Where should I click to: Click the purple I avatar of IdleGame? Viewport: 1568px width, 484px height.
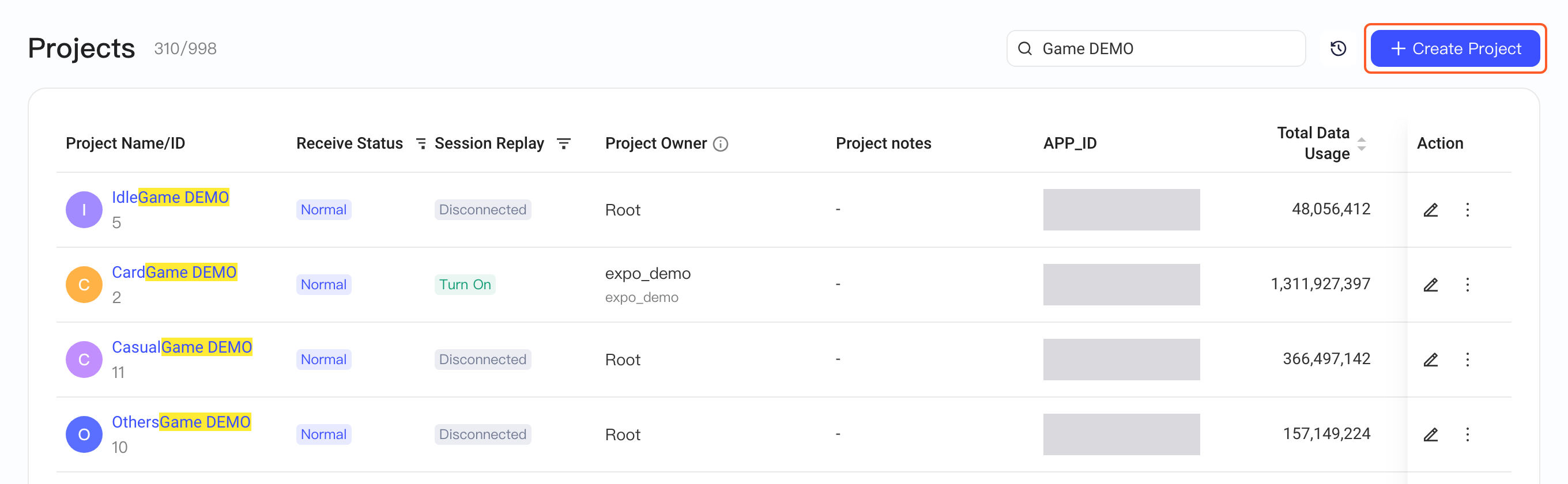[x=84, y=210]
